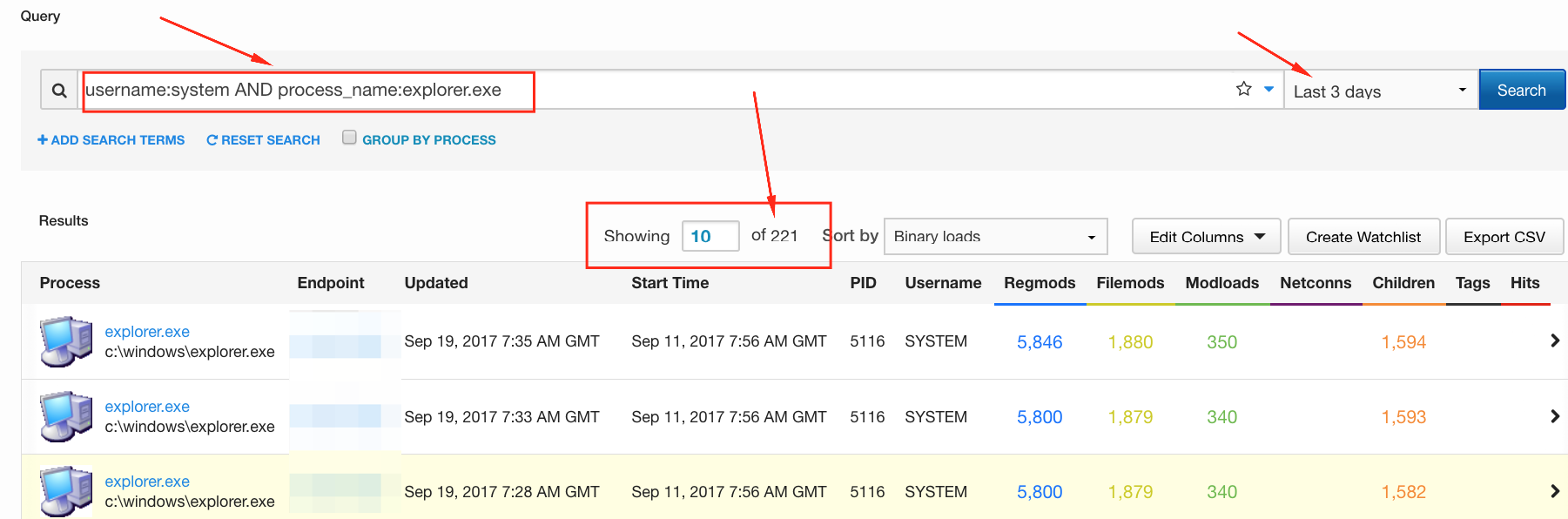Click the first row explorer.exe computer icon
Image resolution: width=1568 pixels, height=519 pixels.
click(x=66, y=341)
